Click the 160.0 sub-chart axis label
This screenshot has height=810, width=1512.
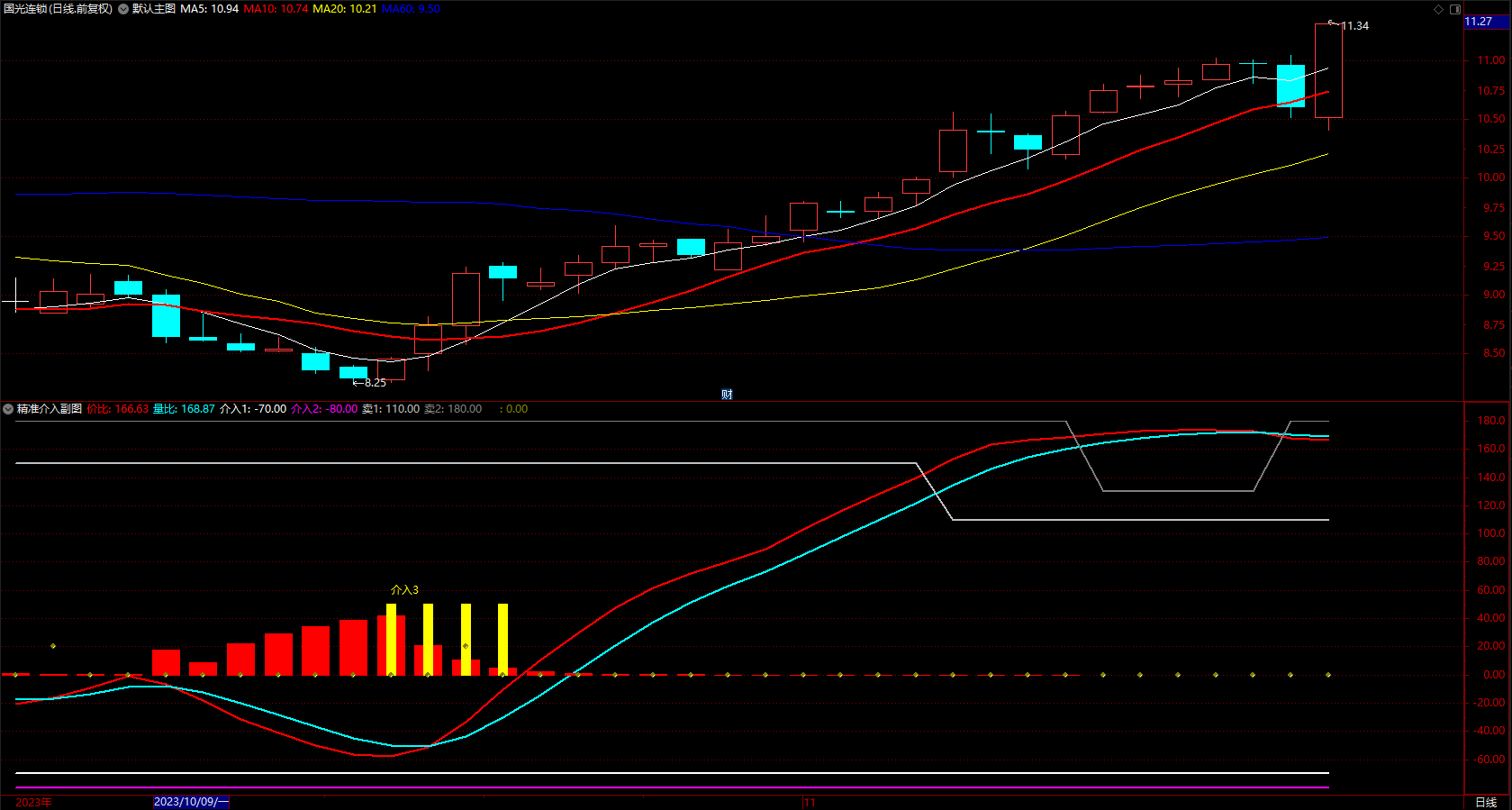[1490, 449]
